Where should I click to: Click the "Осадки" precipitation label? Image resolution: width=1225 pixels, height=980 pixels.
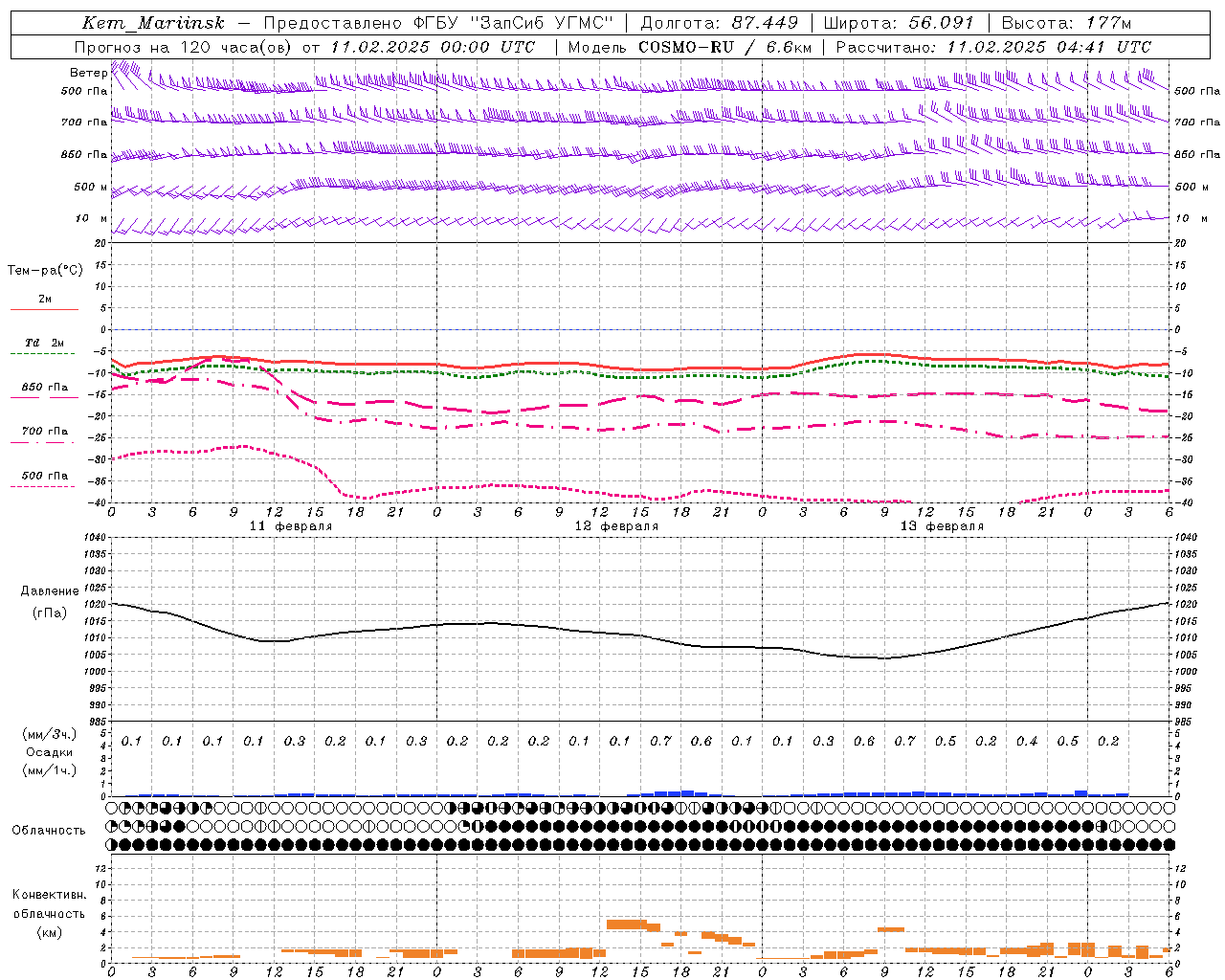(50, 752)
